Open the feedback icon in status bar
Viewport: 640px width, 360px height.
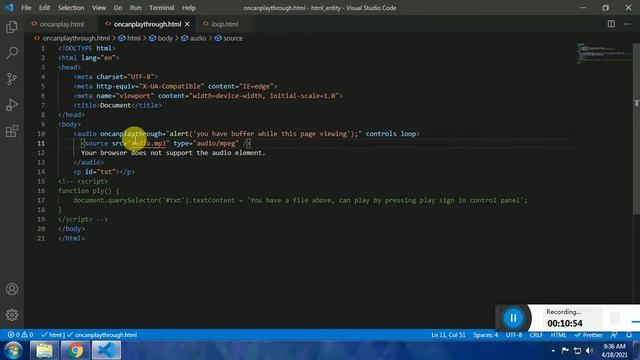click(x=614, y=335)
